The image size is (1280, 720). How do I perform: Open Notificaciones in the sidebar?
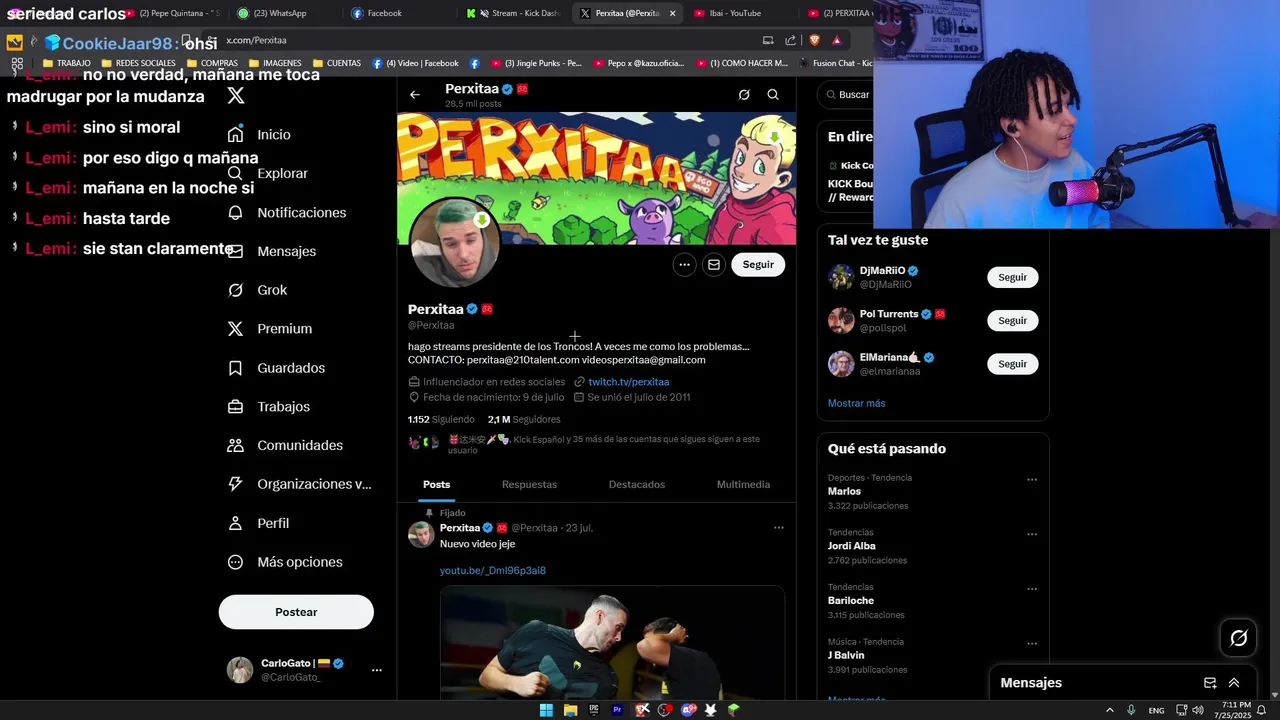click(287, 212)
